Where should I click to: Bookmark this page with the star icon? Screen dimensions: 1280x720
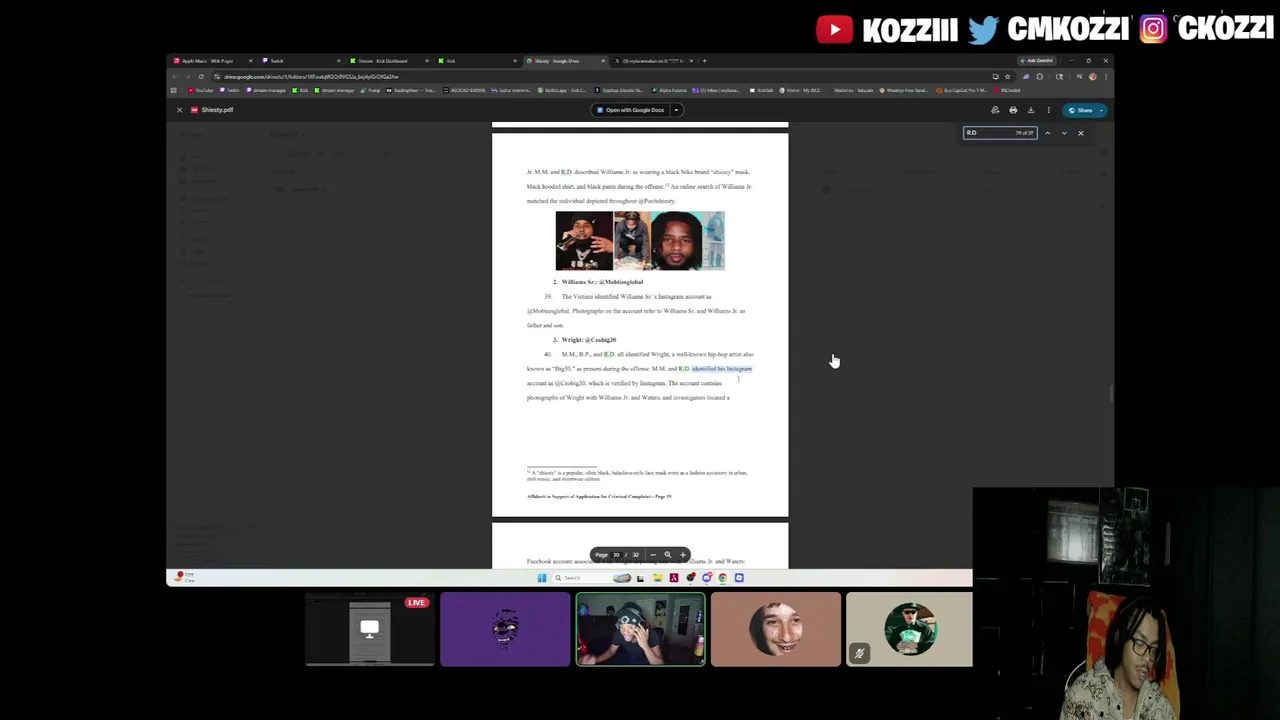point(1007,76)
